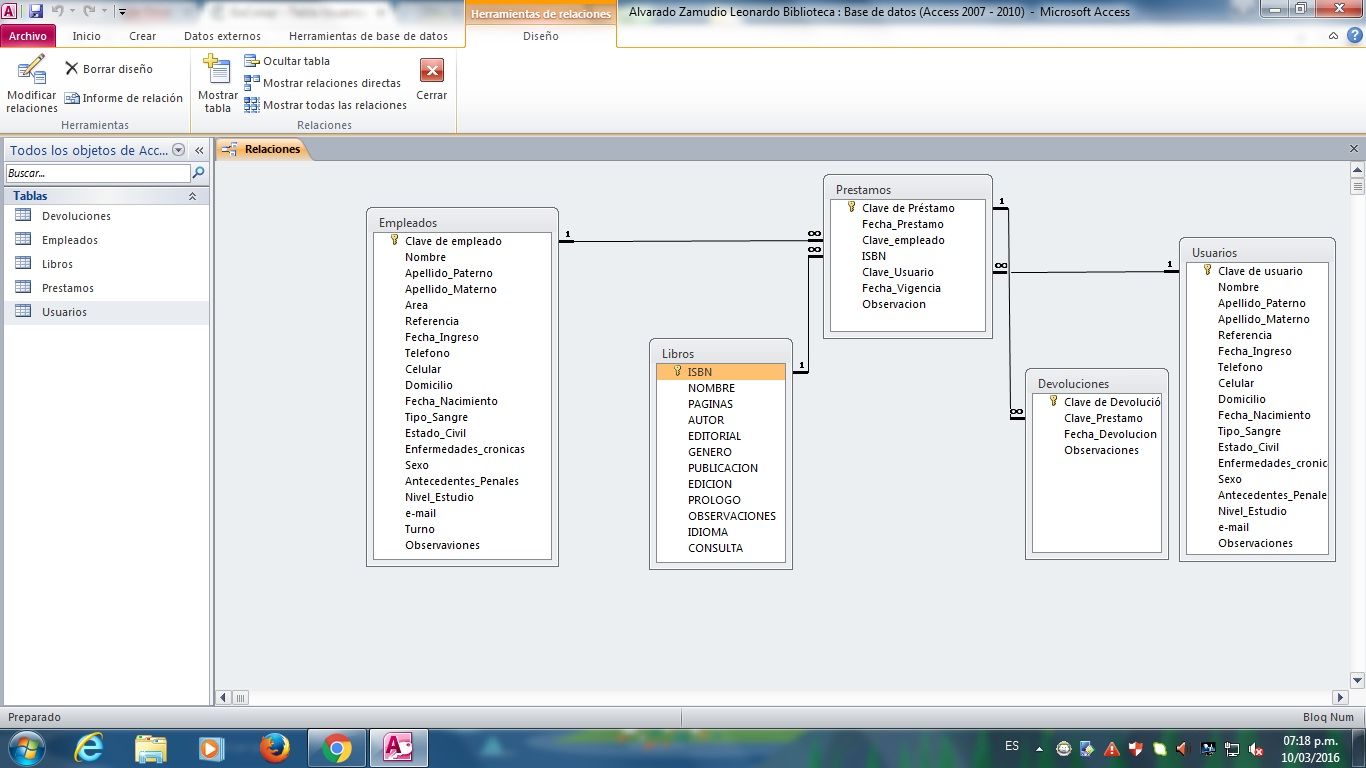Image resolution: width=1366 pixels, height=768 pixels.
Task: Open Herramientas de base de datos tab
Action: coord(368,36)
